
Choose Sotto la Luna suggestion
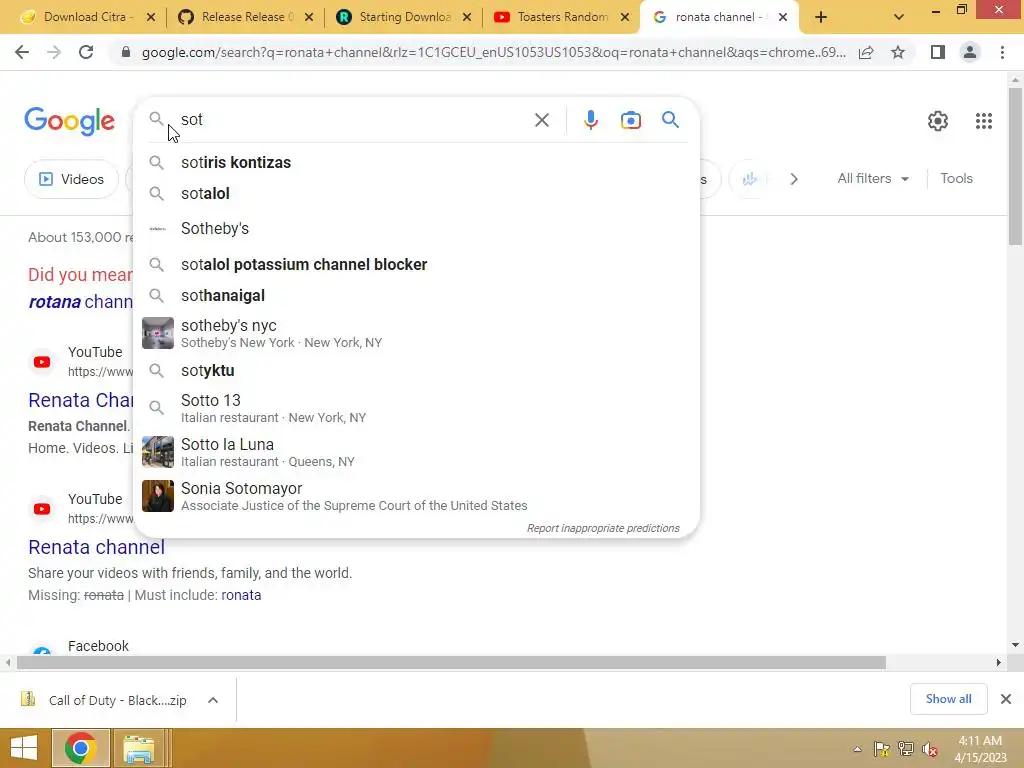coord(416,452)
